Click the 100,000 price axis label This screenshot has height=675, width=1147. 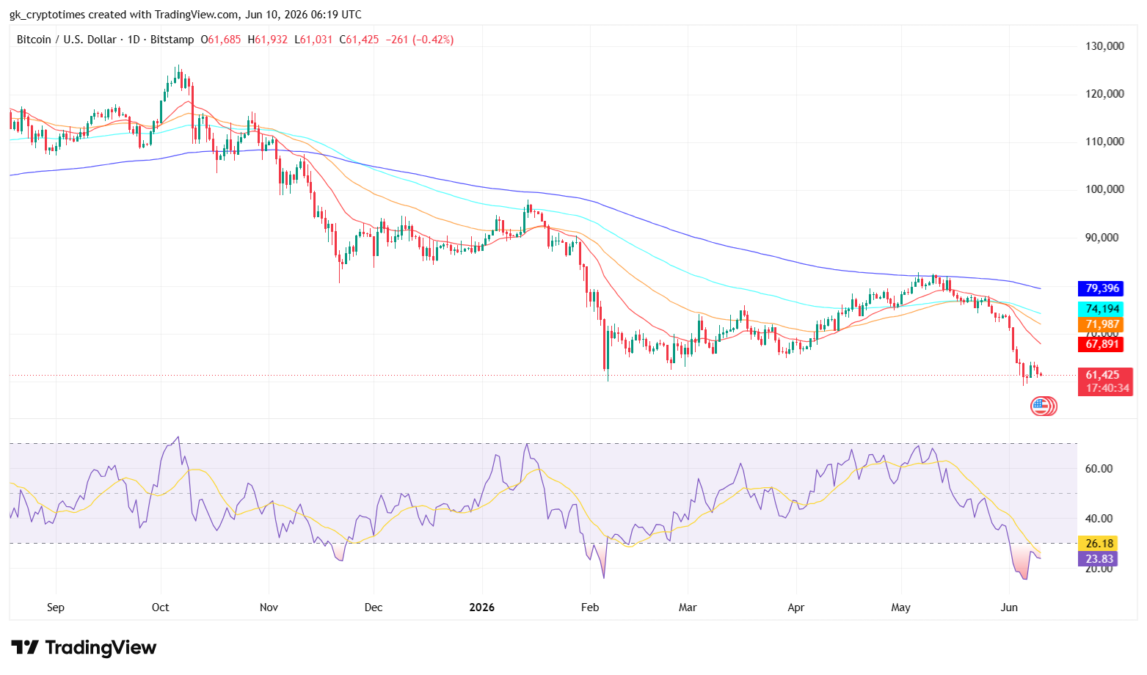coord(1105,189)
